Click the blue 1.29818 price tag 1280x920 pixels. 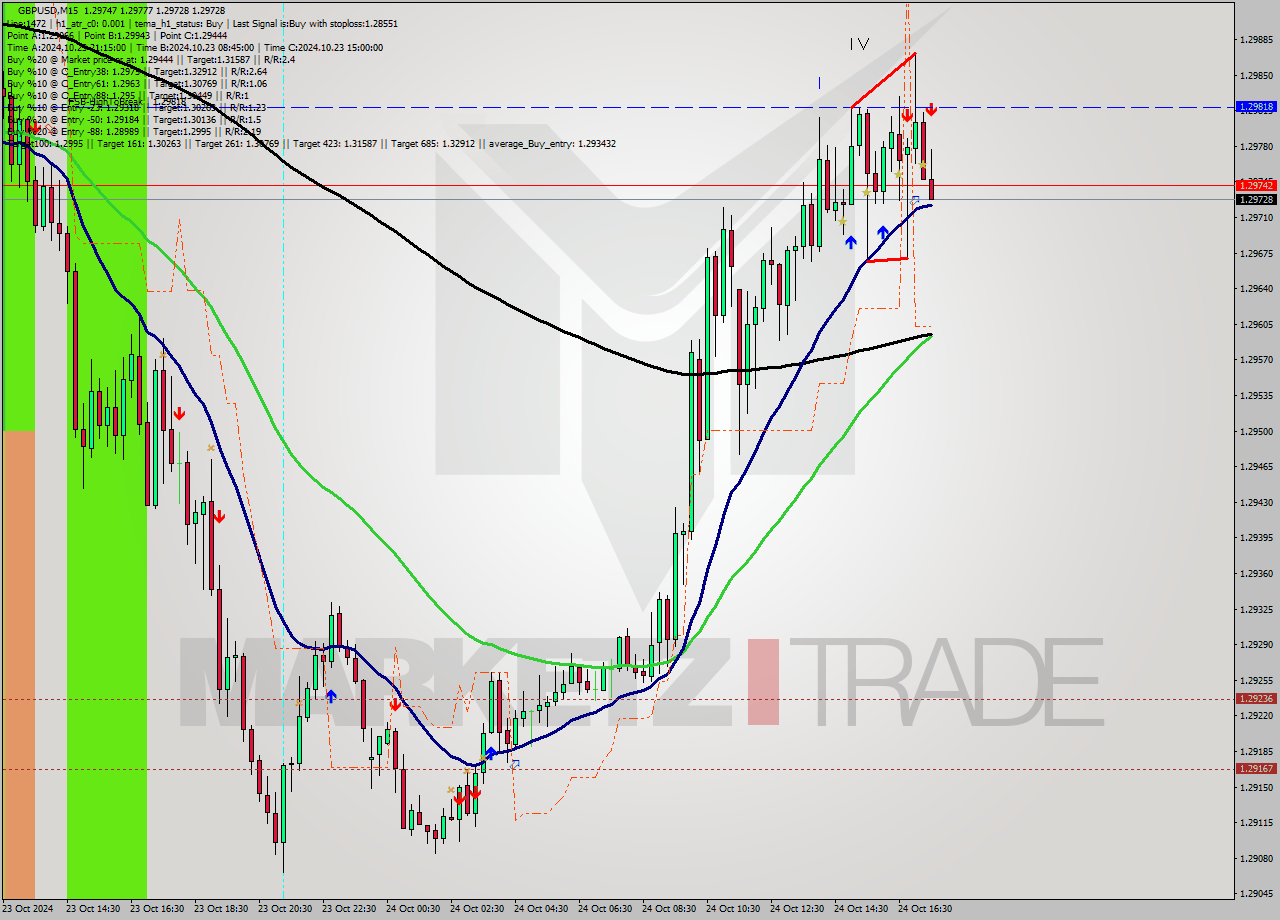pos(1256,106)
